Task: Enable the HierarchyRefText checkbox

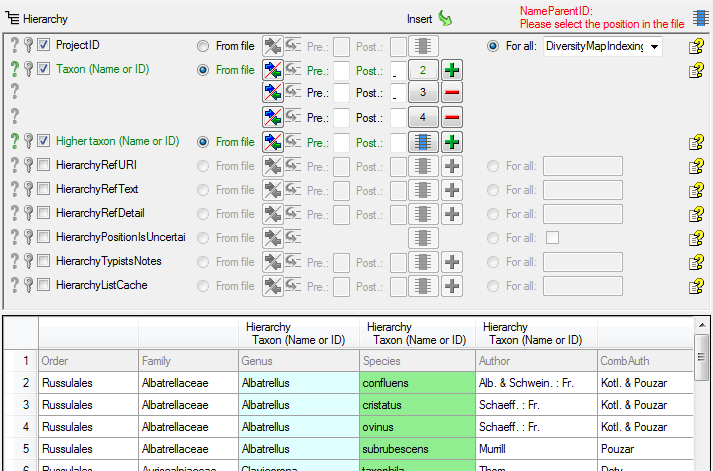Action: click(x=44, y=190)
